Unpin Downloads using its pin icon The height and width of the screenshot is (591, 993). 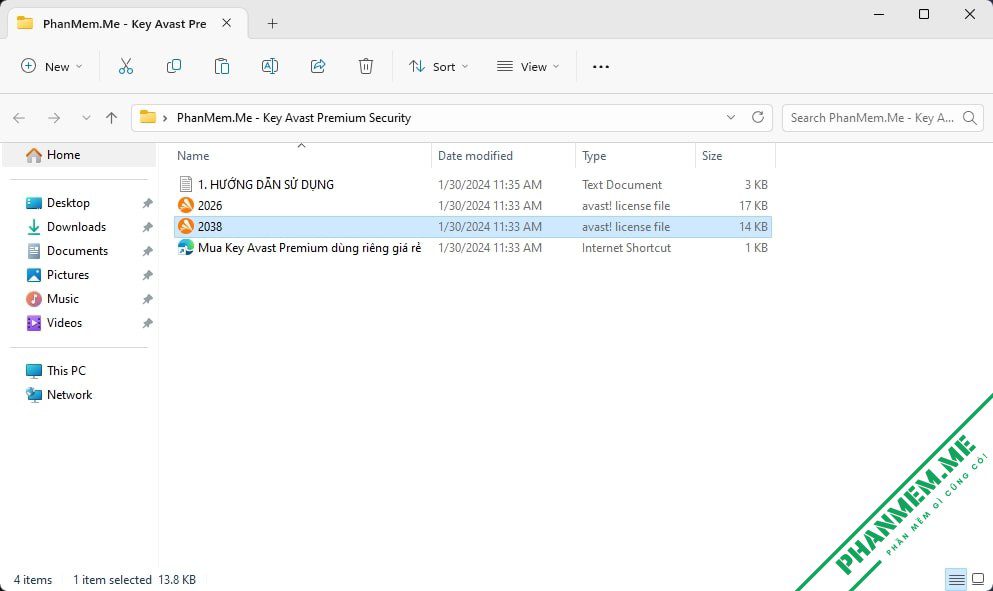147,227
